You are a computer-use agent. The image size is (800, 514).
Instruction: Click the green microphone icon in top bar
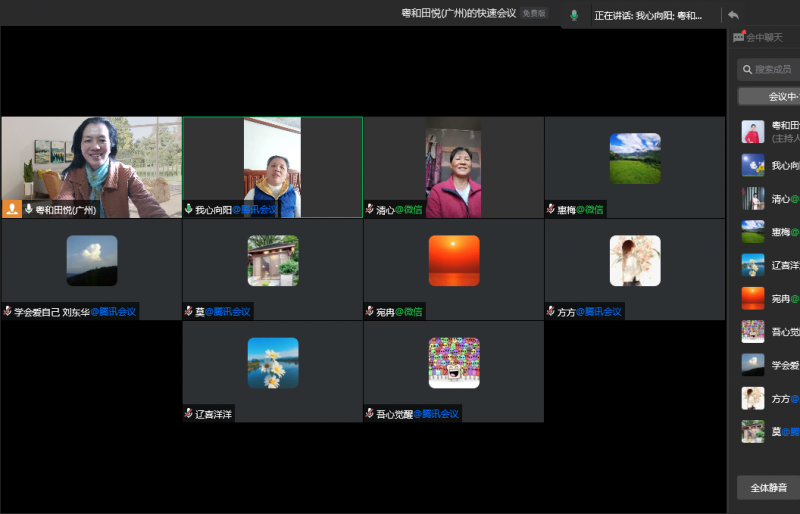[x=574, y=15]
